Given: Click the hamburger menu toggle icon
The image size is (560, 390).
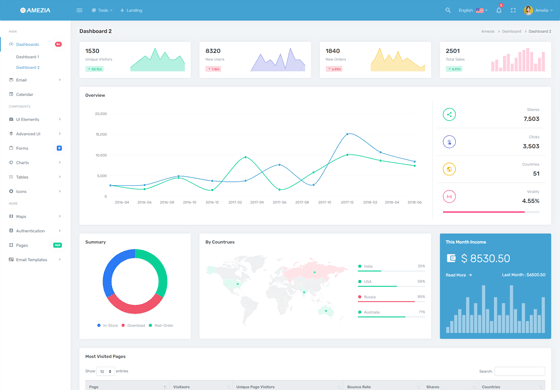Looking at the screenshot, I should 79,10.
